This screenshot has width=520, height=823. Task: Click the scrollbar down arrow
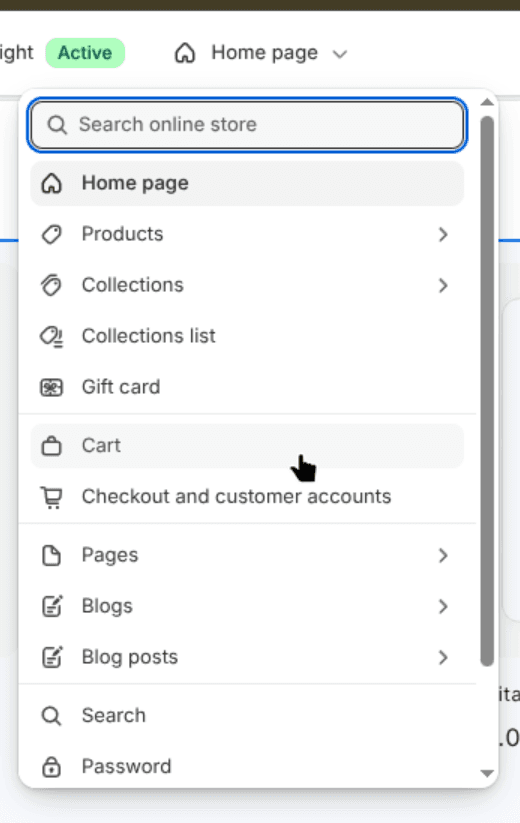[487, 774]
